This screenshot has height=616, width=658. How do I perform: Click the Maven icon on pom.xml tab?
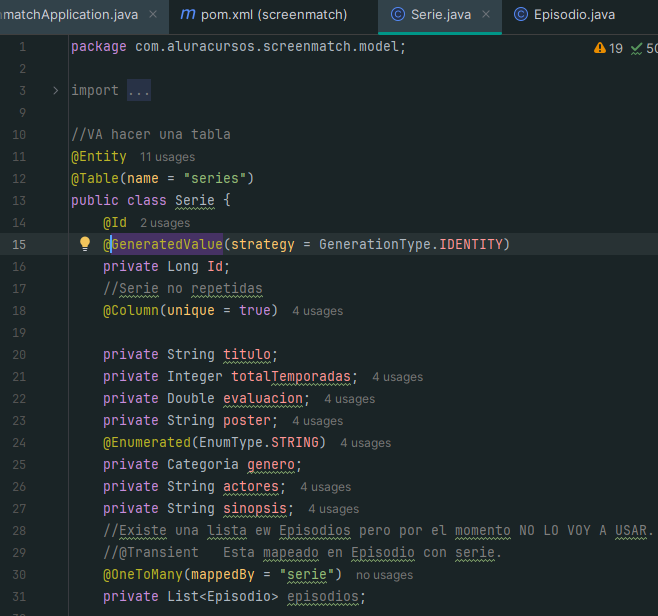[188, 15]
